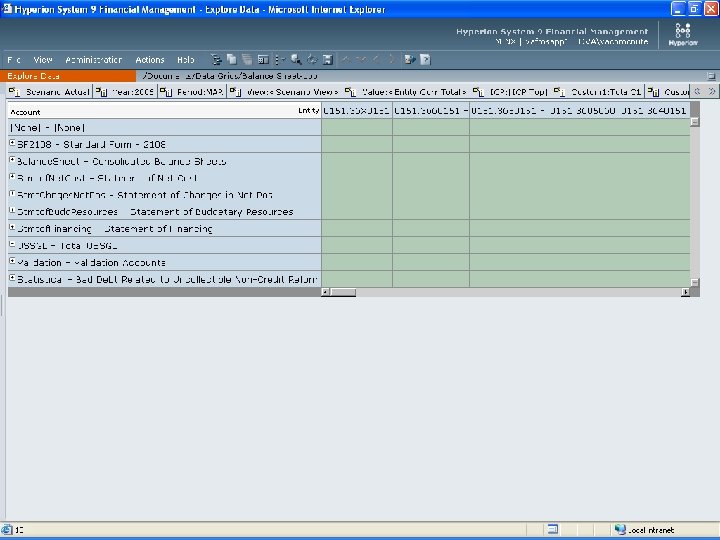The image size is (720, 540).
Task: Click the vertical scrollbar up arrow
Action: (695, 122)
